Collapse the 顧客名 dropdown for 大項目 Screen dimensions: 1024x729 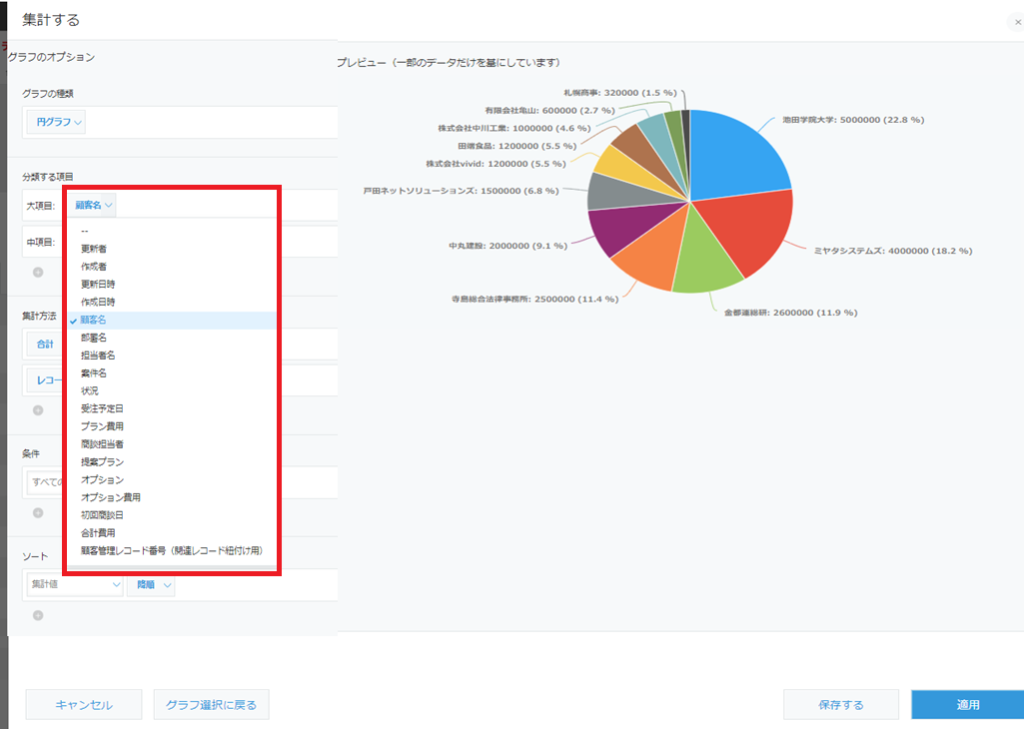coord(95,205)
